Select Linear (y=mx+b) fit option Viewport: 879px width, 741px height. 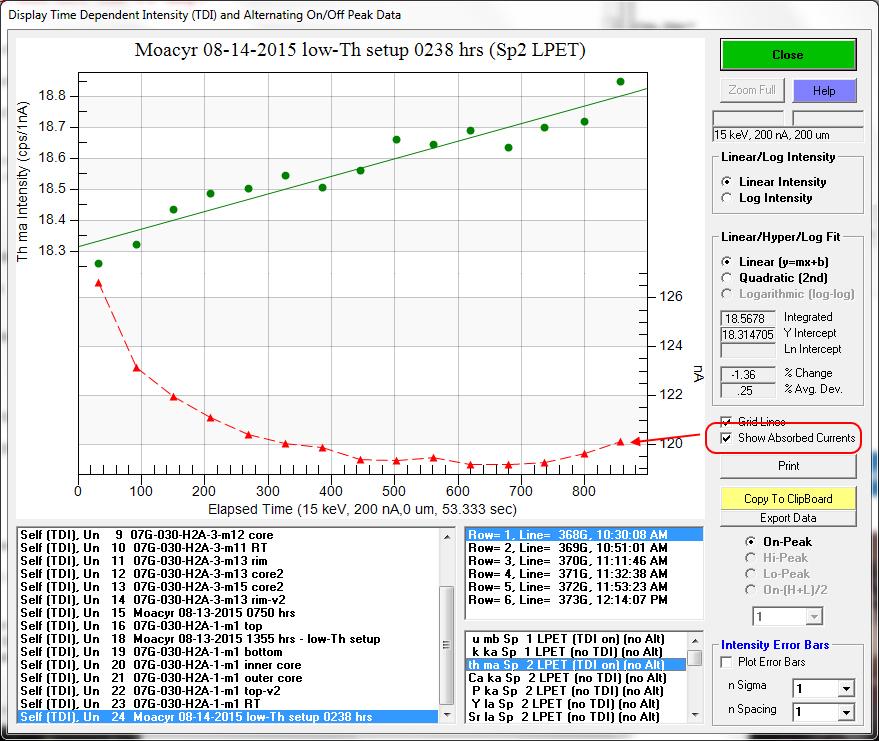(x=727, y=262)
